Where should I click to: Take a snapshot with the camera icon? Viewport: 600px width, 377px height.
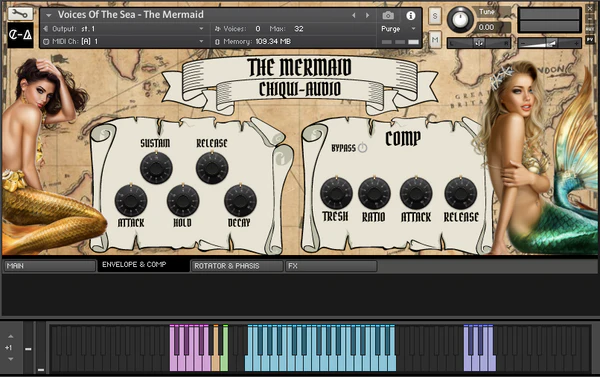click(x=388, y=15)
